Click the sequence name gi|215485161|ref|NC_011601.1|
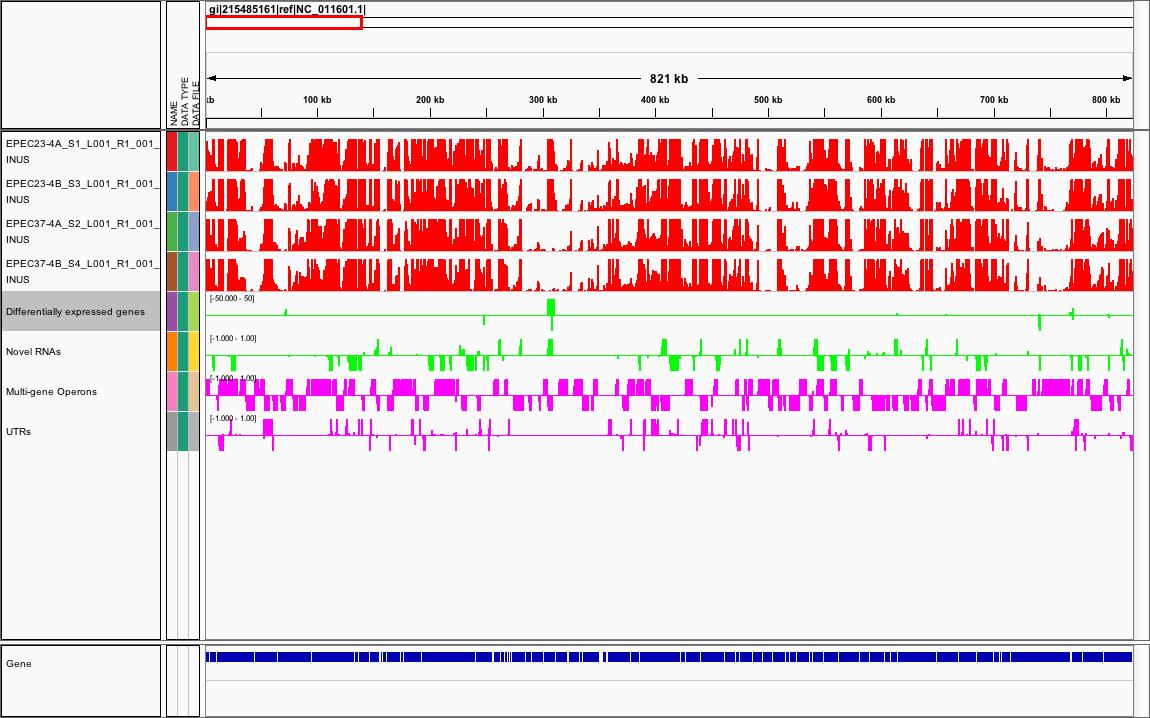Screen dimensions: 1150x718 (x=288, y=9)
